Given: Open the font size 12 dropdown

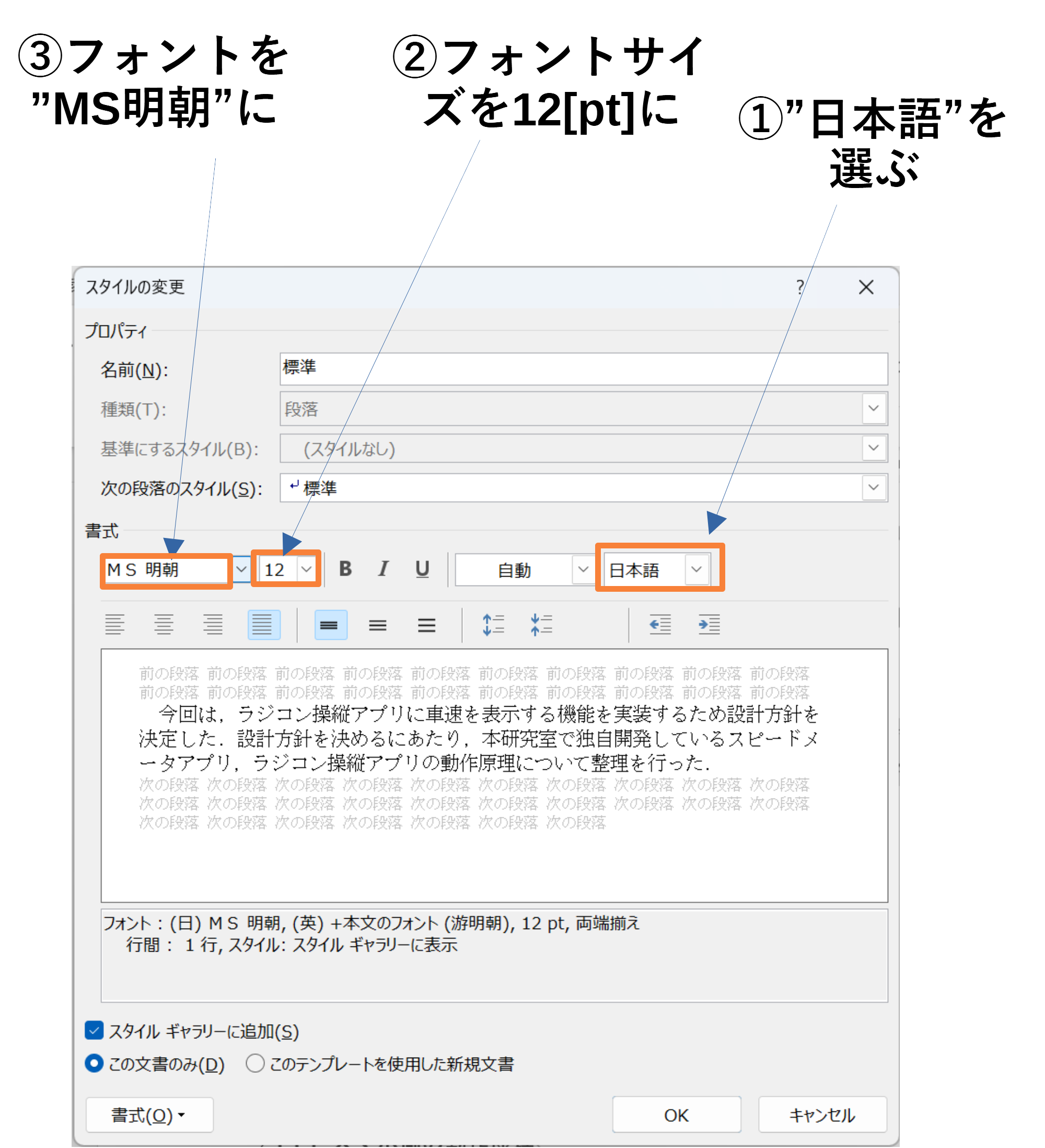Looking at the screenshot, I should click(307, 569).
